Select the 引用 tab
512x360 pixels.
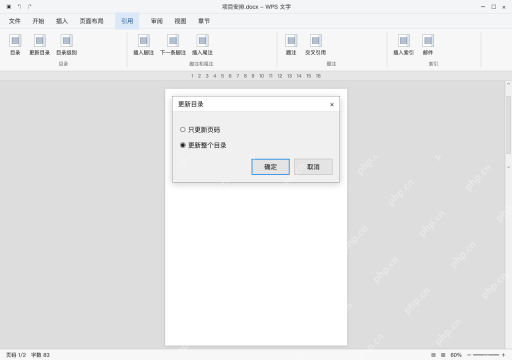[127, 21]
